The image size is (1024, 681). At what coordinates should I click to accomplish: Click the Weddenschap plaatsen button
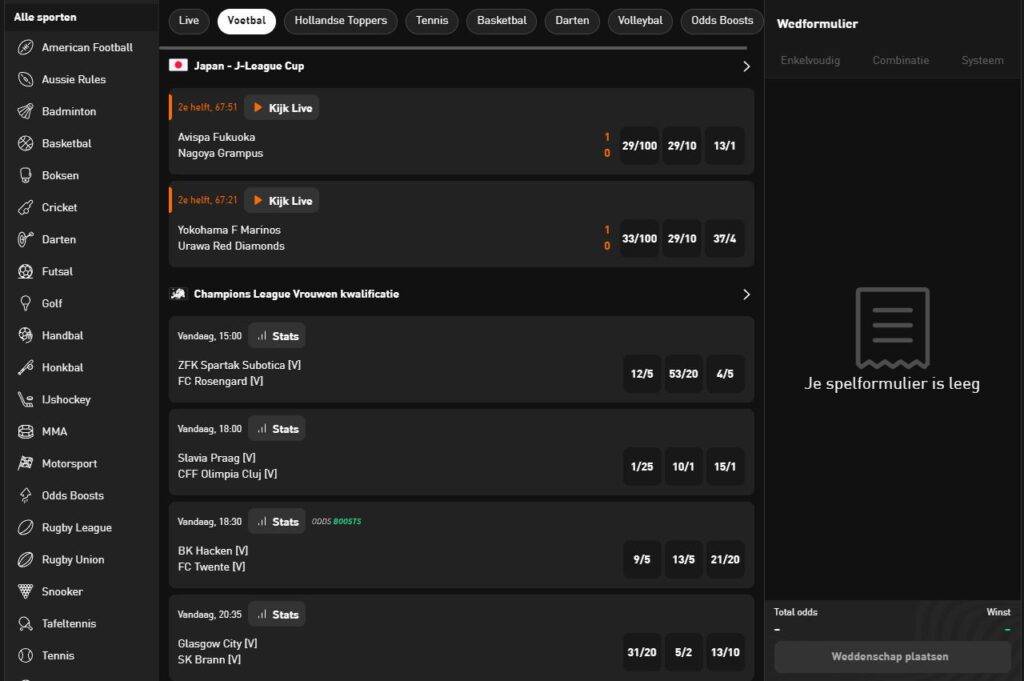click(892, 657)
